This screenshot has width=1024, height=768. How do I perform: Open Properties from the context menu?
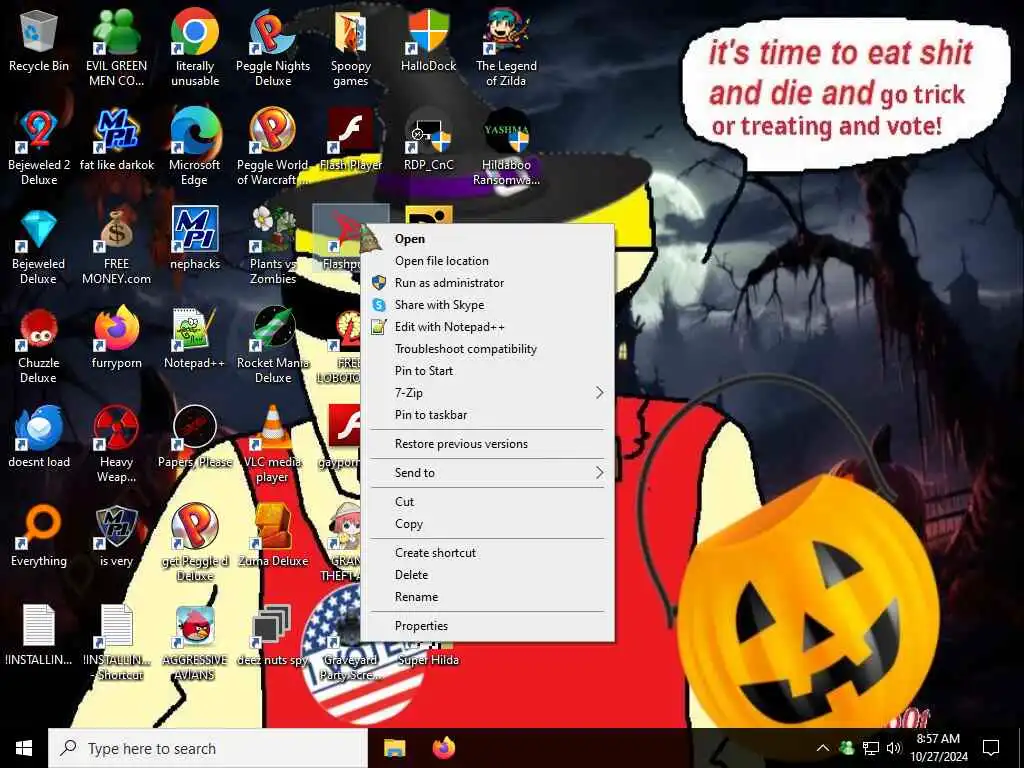487,626
